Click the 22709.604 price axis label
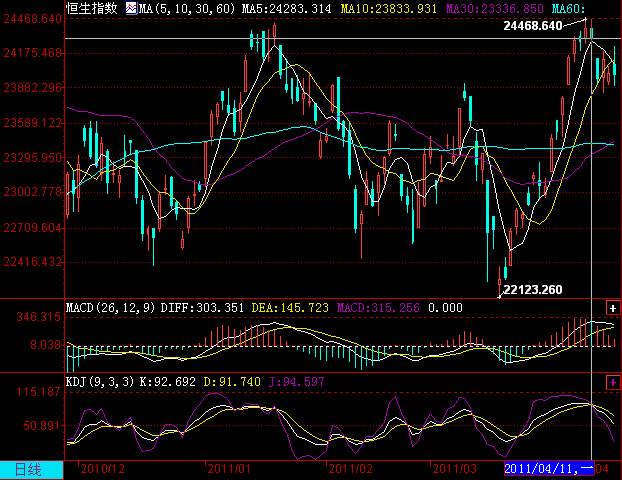 pyautogui.click(x=33, y=227)
